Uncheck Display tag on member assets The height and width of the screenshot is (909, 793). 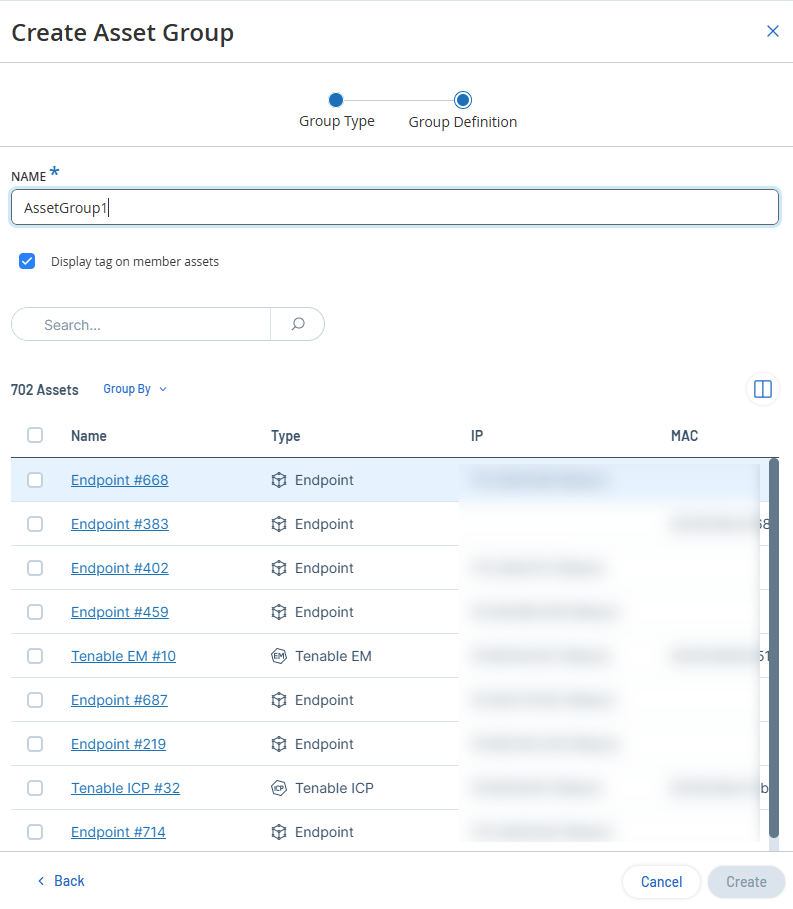click(28, 262)
